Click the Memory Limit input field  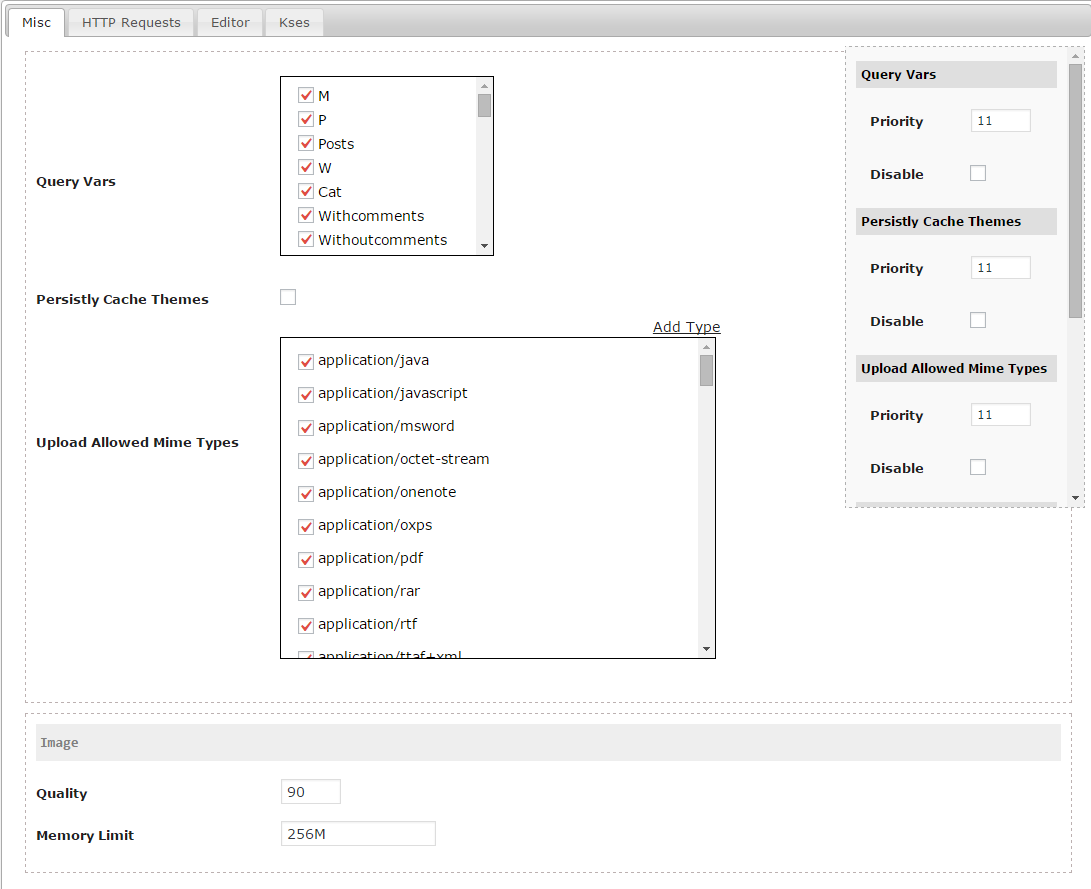358,833
